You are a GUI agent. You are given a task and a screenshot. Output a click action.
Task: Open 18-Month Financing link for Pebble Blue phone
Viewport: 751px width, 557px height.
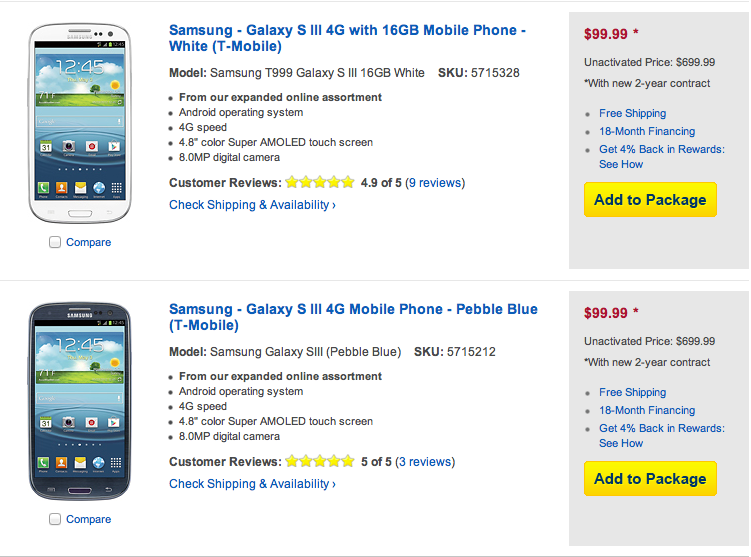(x=647, y=410)
